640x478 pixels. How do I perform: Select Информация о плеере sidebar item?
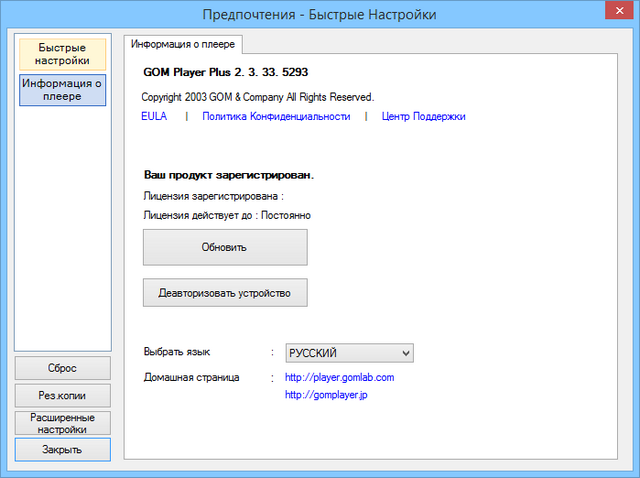click(x=62, y=90)
